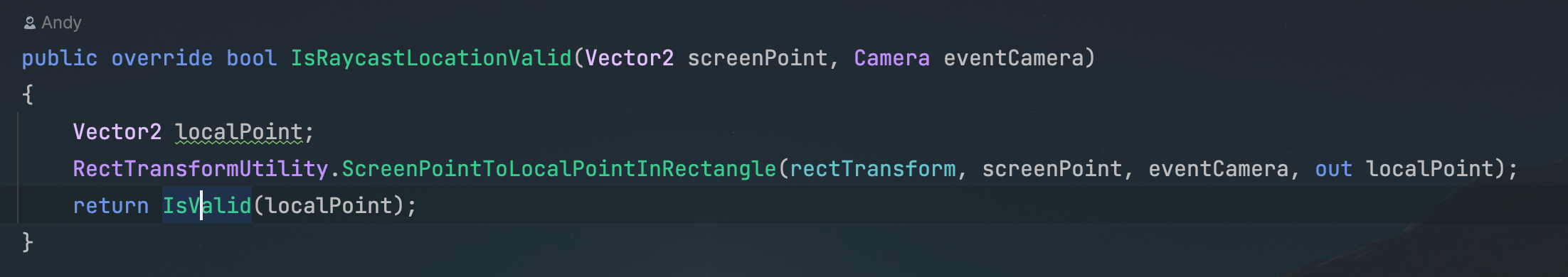Click the rectTransform argument
This screenshot has width=1568, height=277.
pyautogui.click(x=873, y=169)
